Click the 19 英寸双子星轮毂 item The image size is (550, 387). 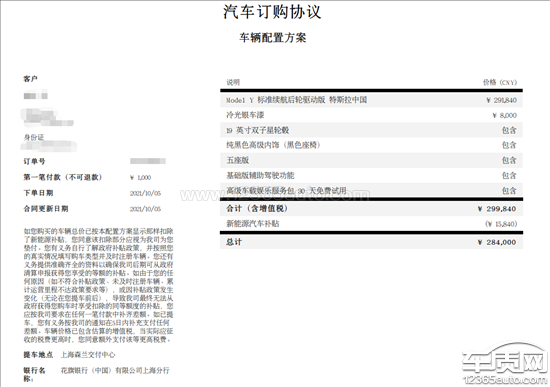258,131
